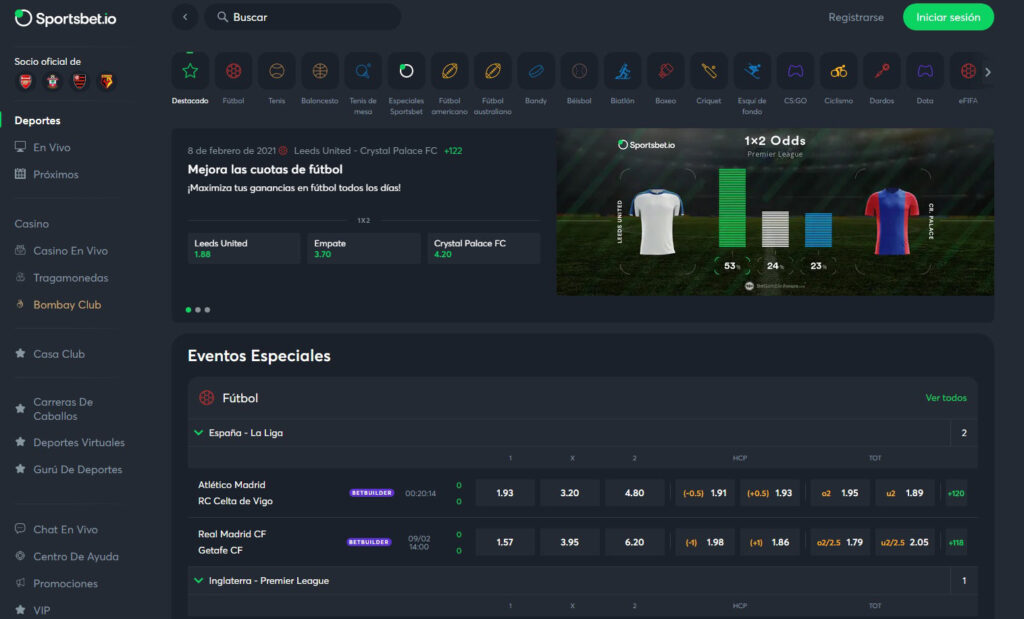This screenshot has width=1024, height=619.
Task: Click the first partner club crest
Action: [25, 82]
